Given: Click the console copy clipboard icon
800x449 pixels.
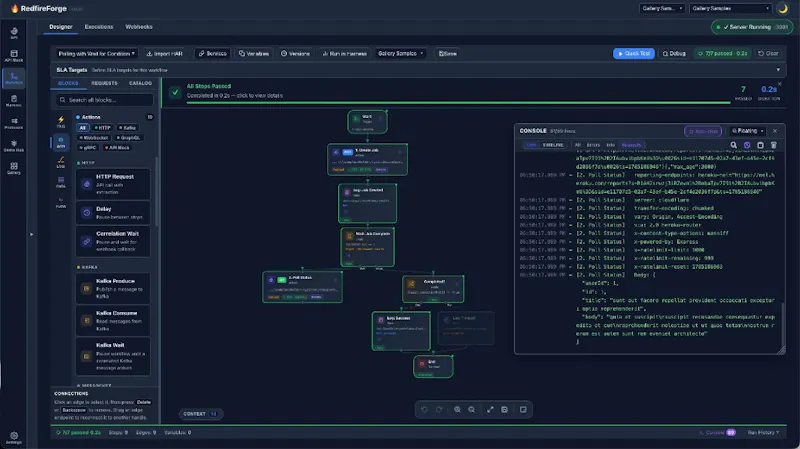Looking at the screenshot, I should tap(760, 145).
